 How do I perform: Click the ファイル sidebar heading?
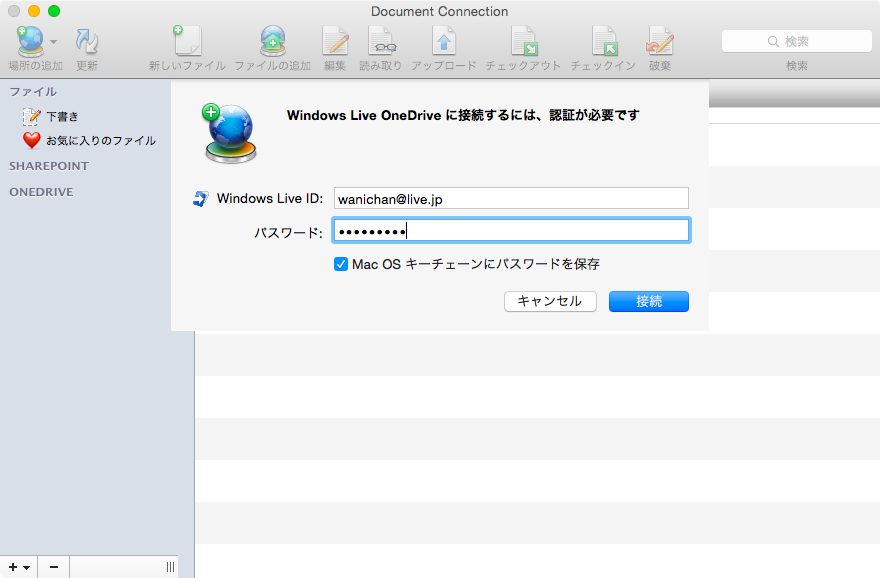33,91
